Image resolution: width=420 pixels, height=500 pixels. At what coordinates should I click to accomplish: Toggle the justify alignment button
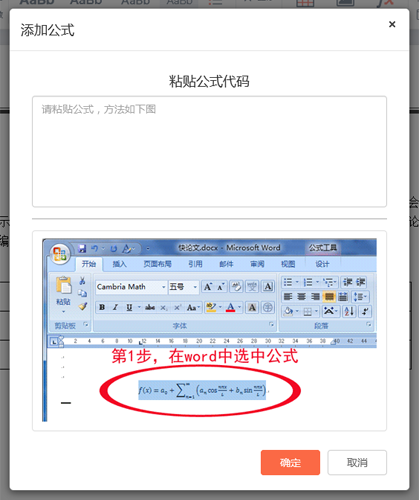coord(329,296)
